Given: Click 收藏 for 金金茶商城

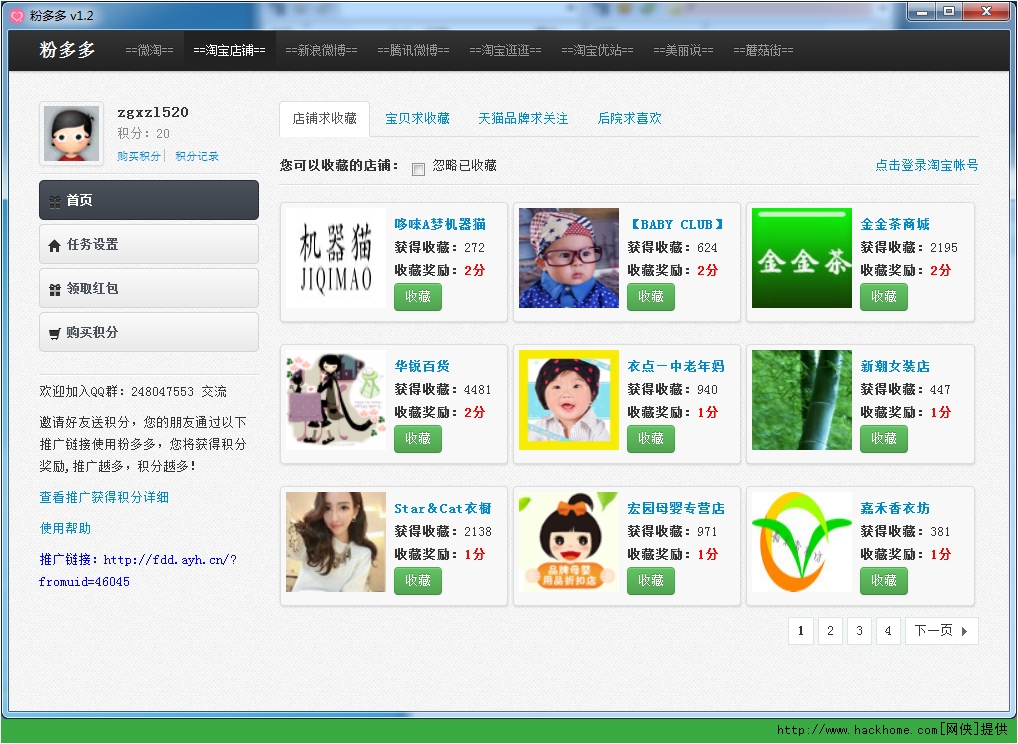Looking at the screenshot, I should coord(884,297).
